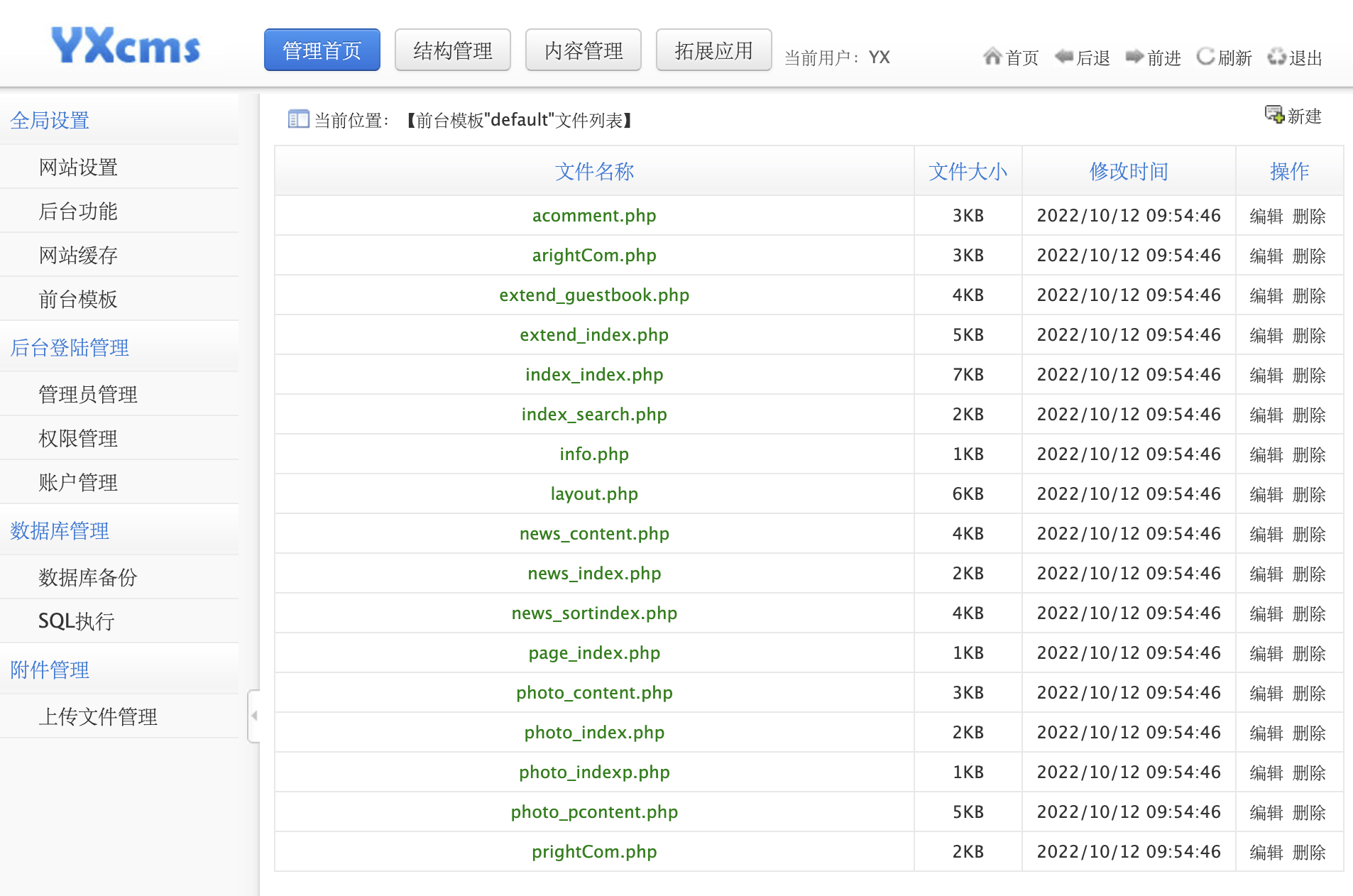1353x896 pixels.
Task: Click 编辑 for news_sortindex.php
Action: pyautogui.click(x=1266, y=614)
